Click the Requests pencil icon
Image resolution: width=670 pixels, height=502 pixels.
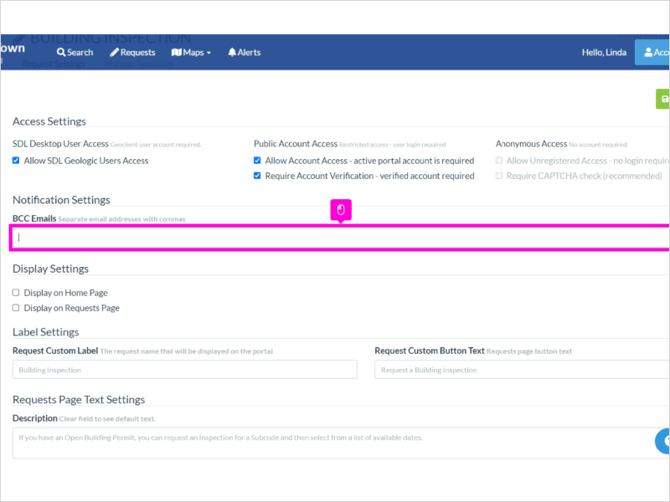pyautogui.click(x=114, y=53)
